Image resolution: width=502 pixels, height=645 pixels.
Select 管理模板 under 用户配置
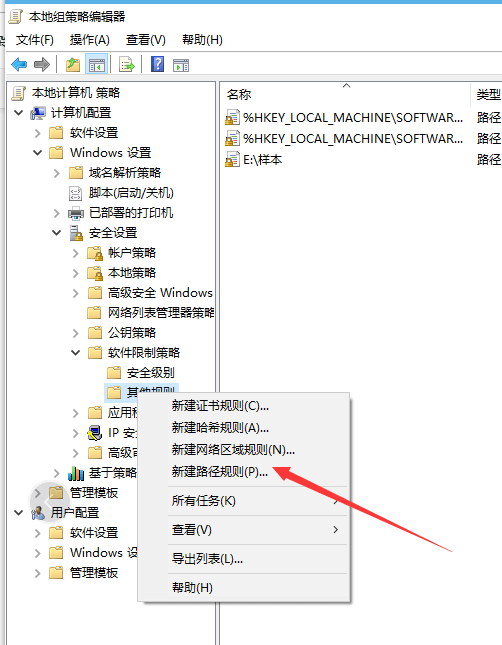(94, 573)
